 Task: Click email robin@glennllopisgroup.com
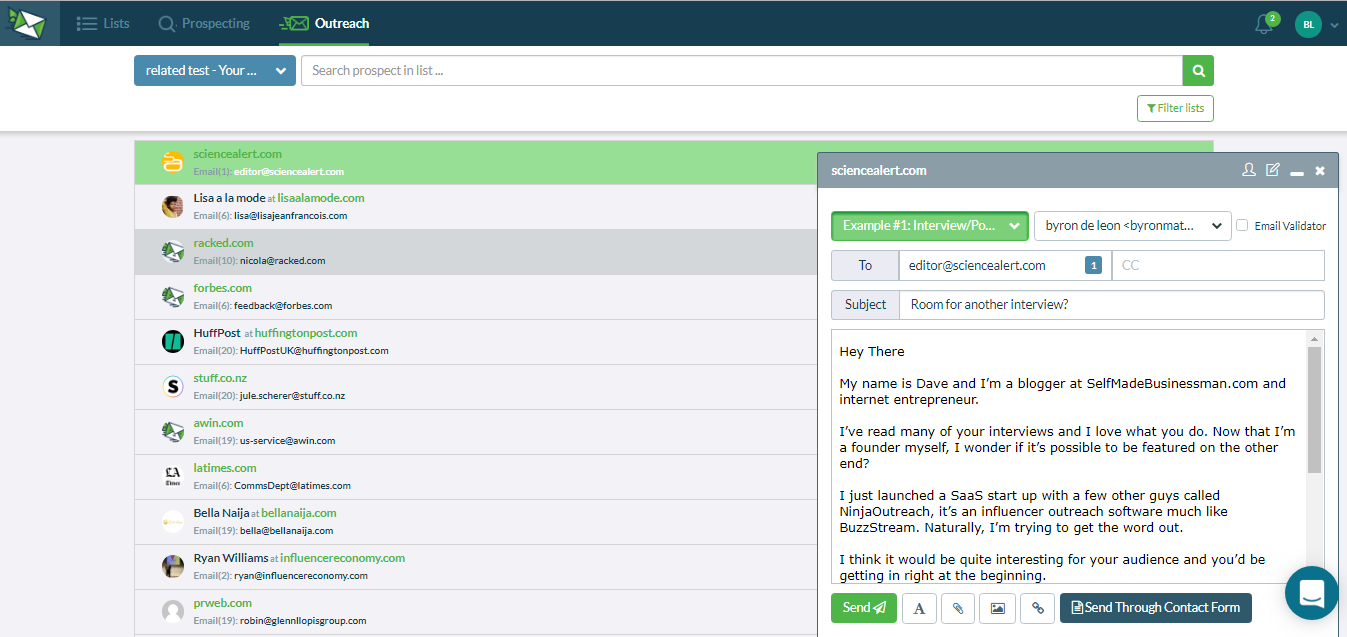(303, 621)
